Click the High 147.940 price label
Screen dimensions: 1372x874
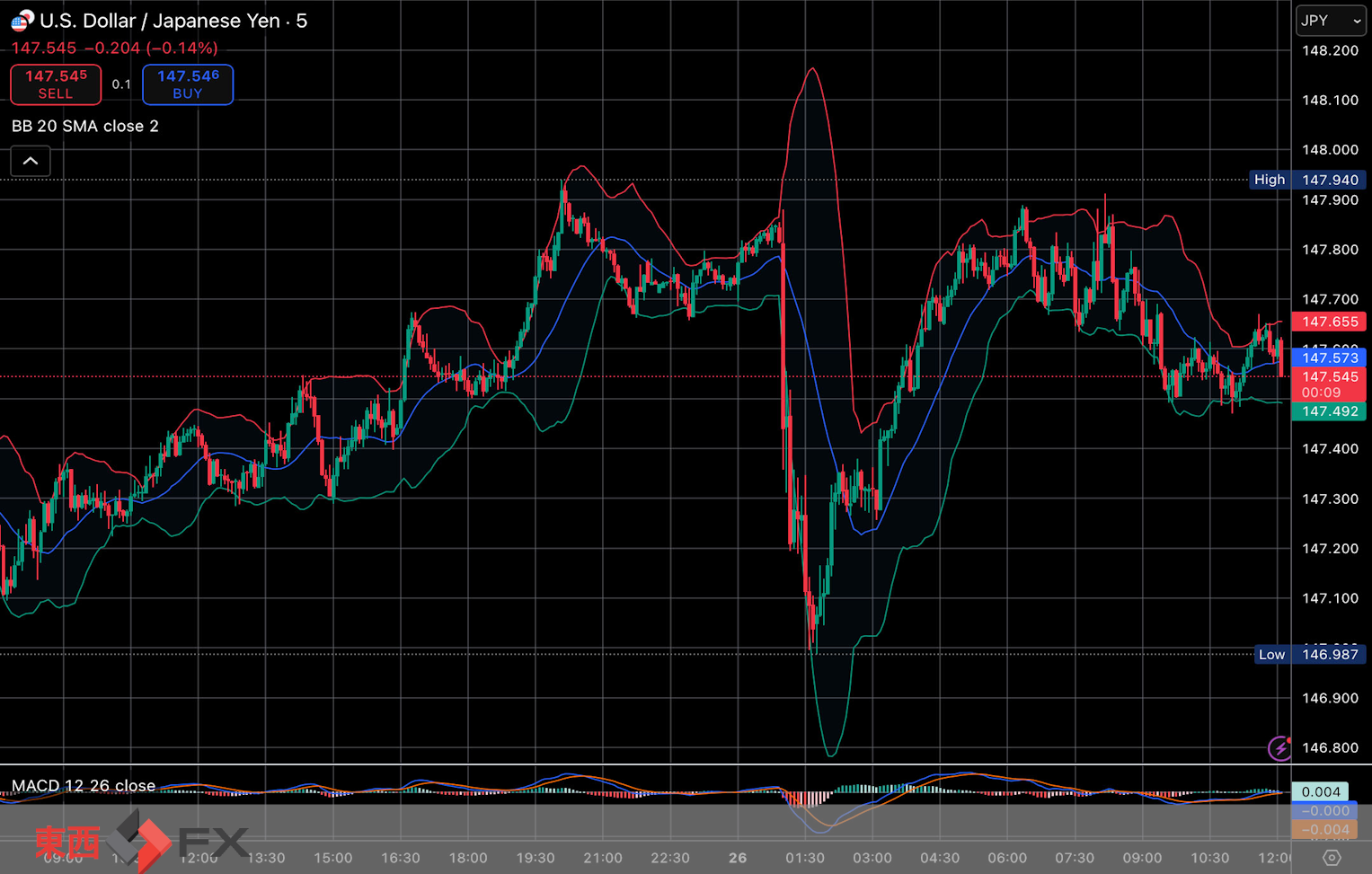1308,180
